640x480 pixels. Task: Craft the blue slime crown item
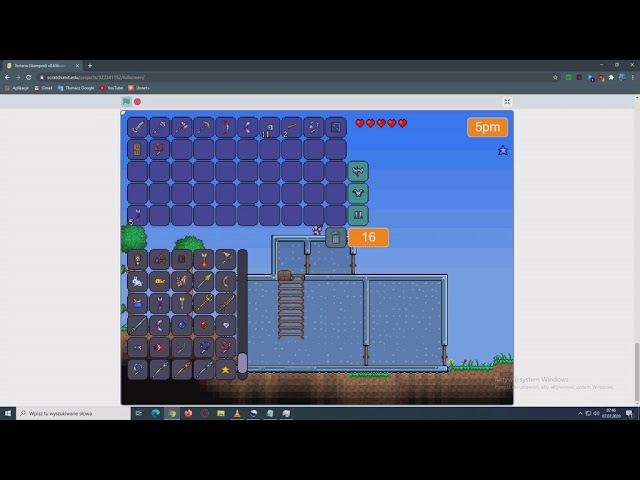coord(138,303)
